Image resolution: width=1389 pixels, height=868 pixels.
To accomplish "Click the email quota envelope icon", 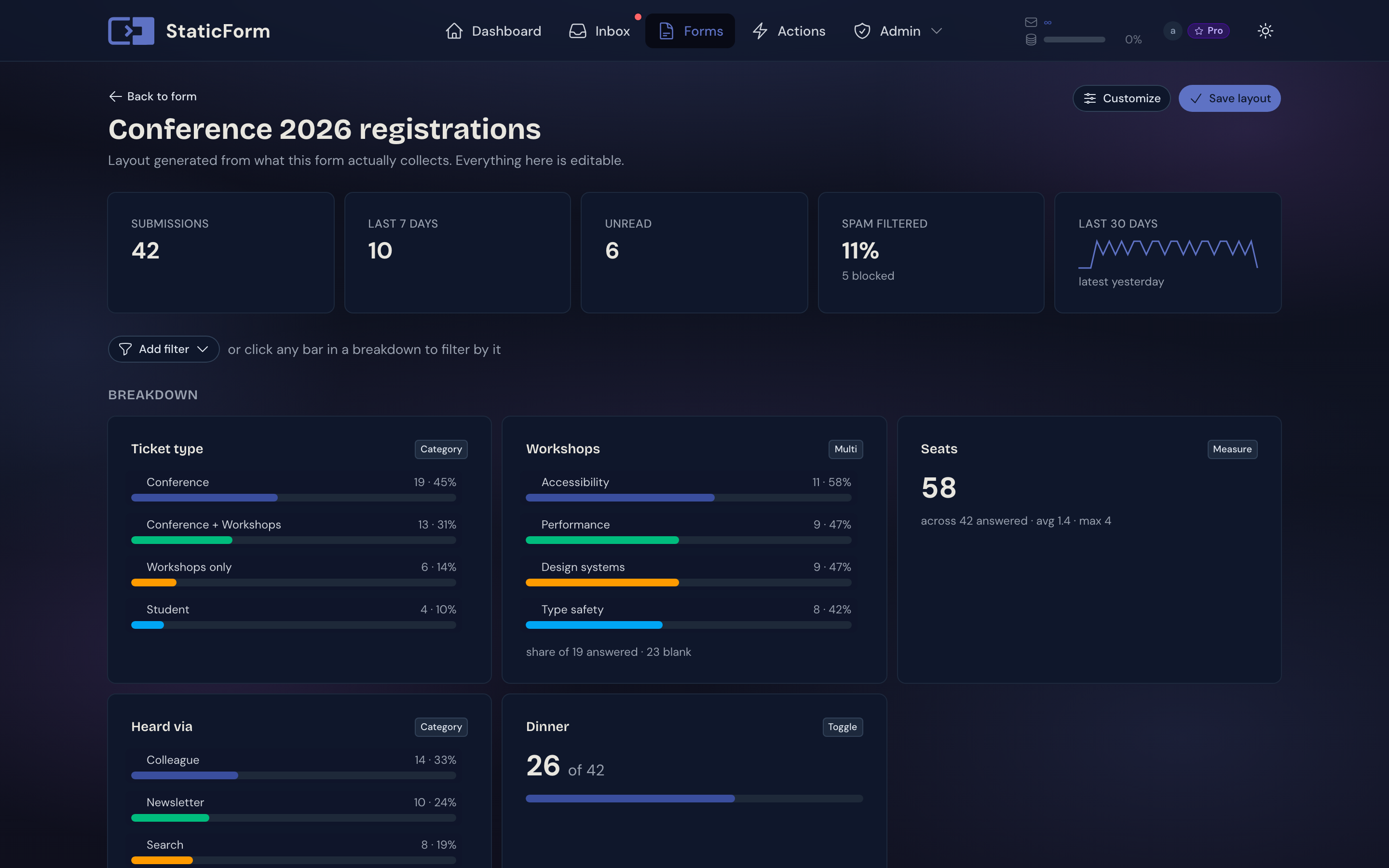I will point(1031,22).
